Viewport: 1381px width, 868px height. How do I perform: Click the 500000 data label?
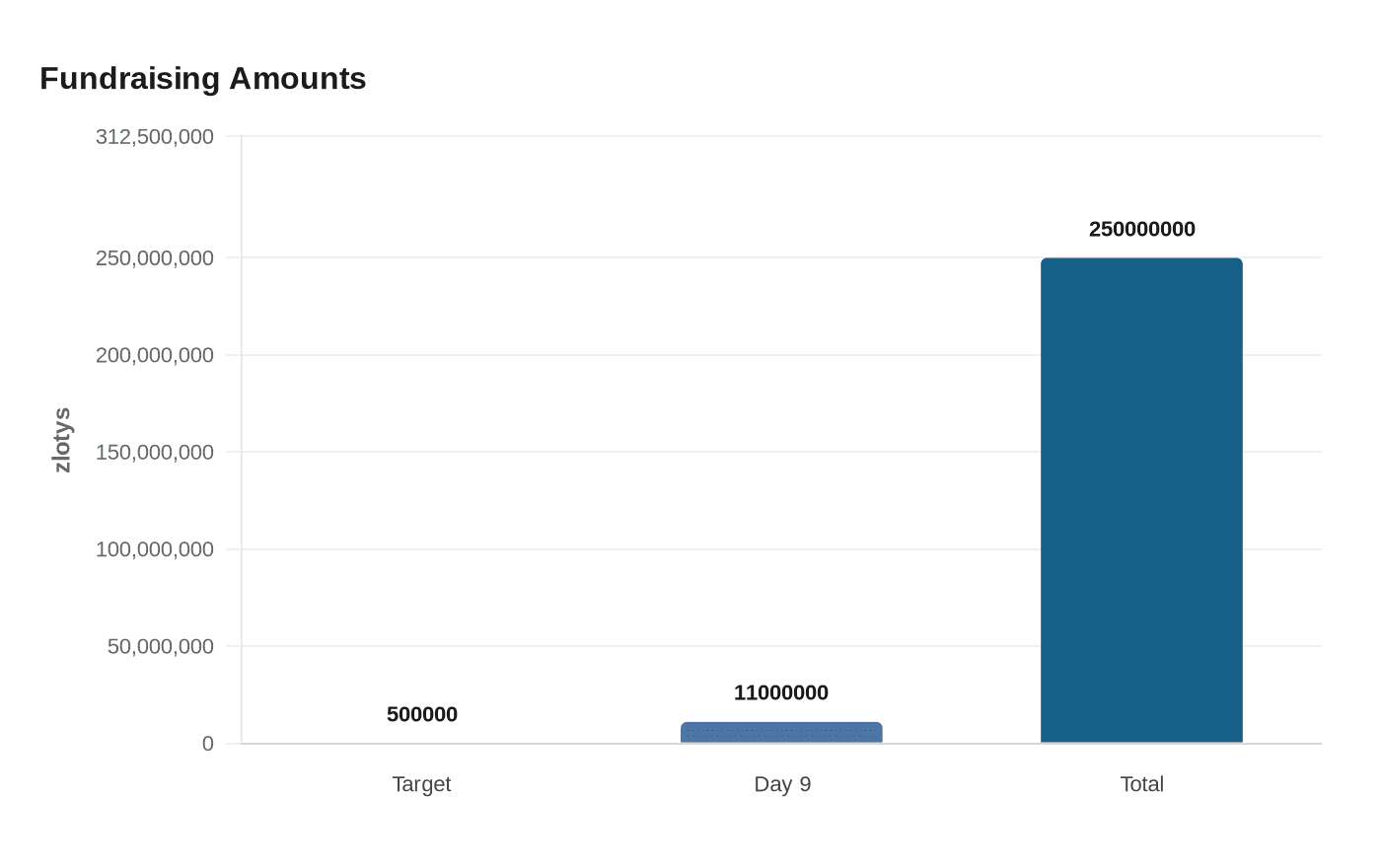pyautogui.click(x=422, y=715)
